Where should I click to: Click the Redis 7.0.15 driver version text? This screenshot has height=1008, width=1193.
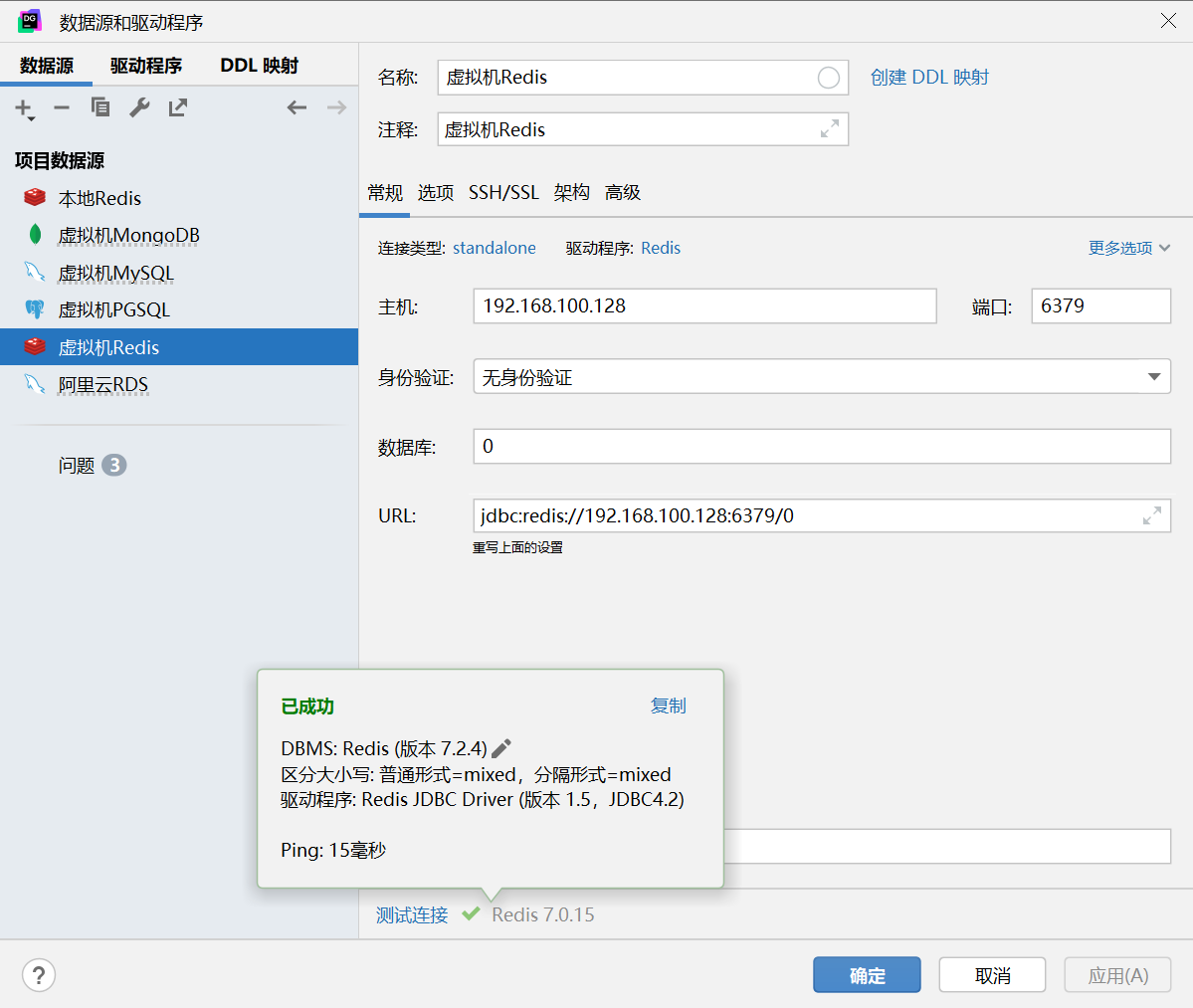click(543, 914)
